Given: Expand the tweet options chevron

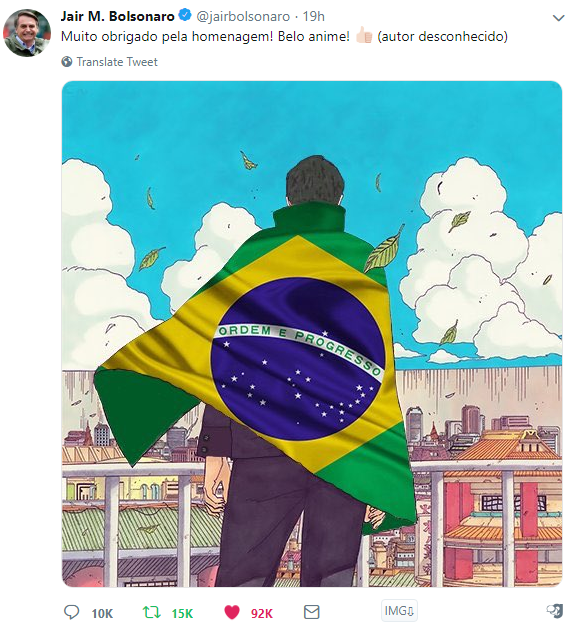Looking at the screenshot, I should [x=558, y=18].
